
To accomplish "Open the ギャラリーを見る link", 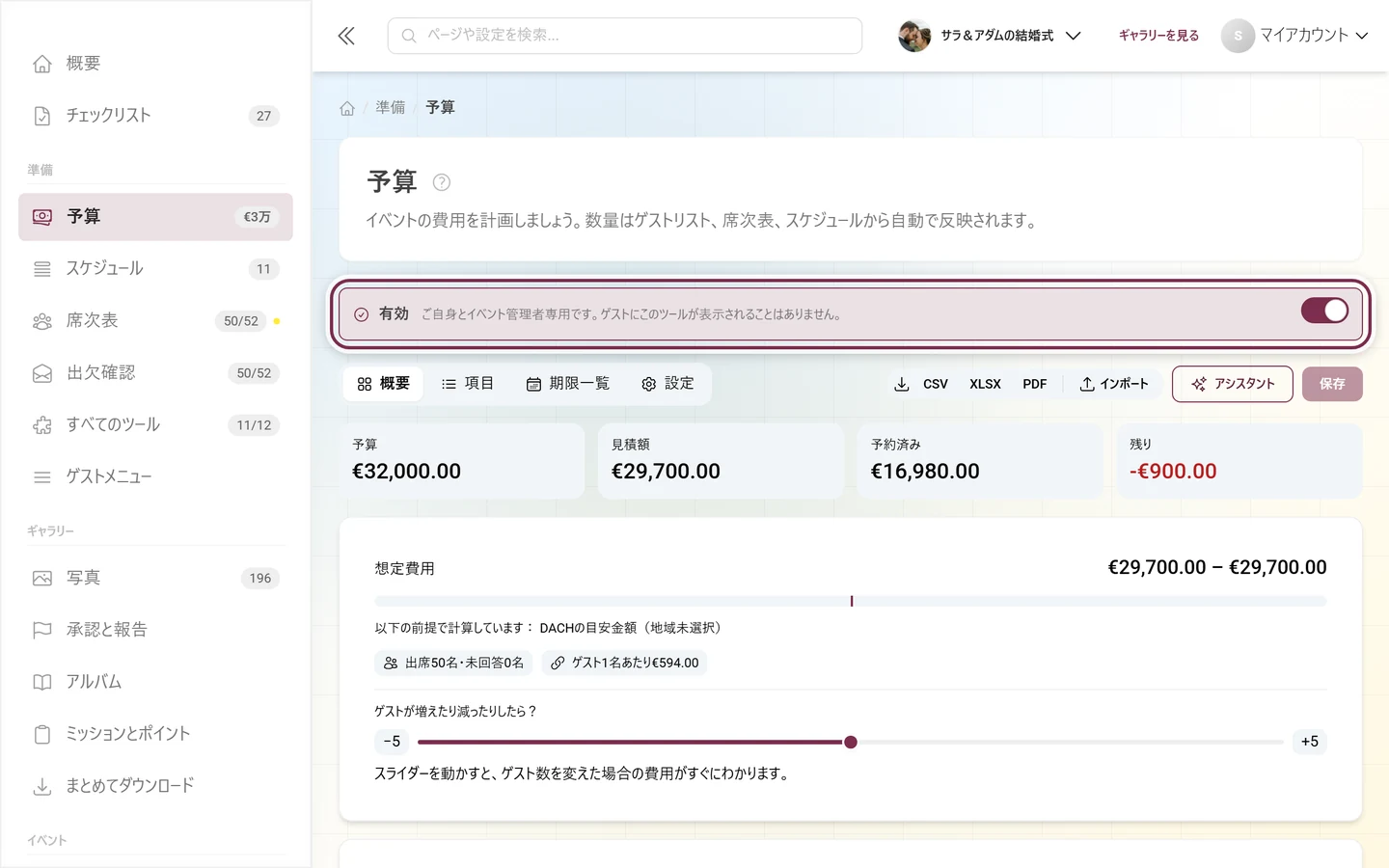I will (1158, 36).
